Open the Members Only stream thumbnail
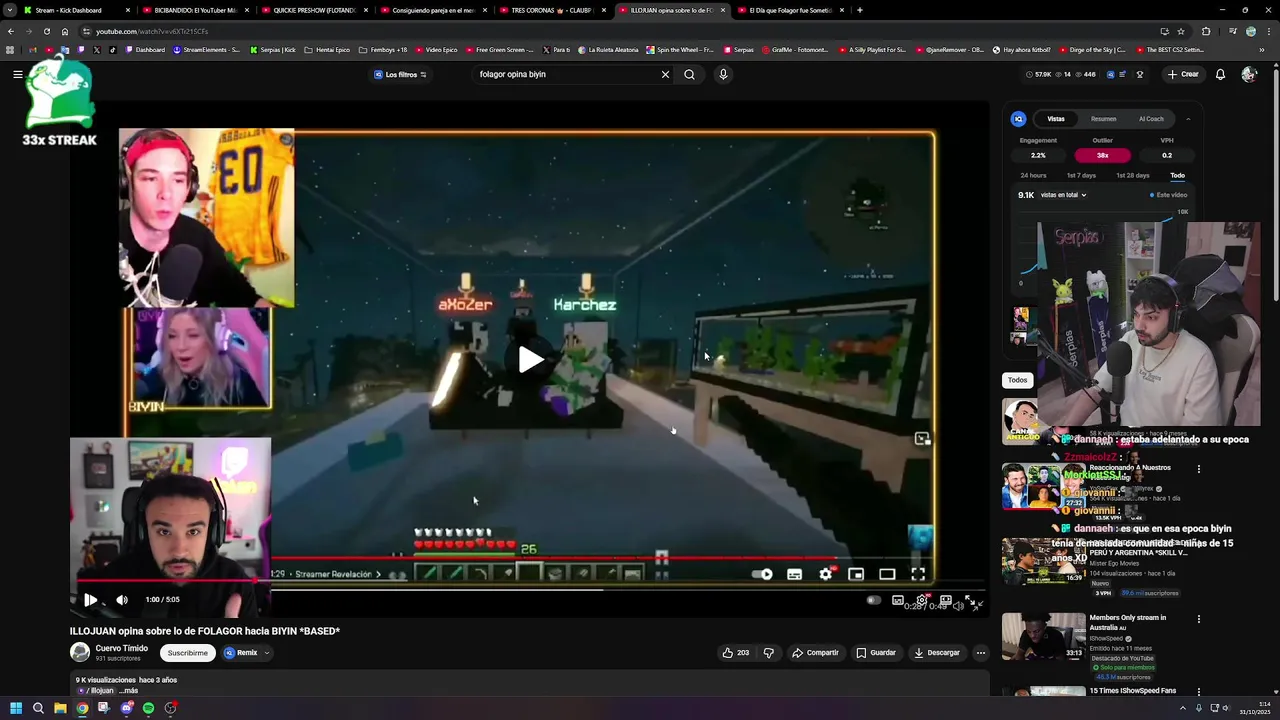 click(x=1043, y=636)
